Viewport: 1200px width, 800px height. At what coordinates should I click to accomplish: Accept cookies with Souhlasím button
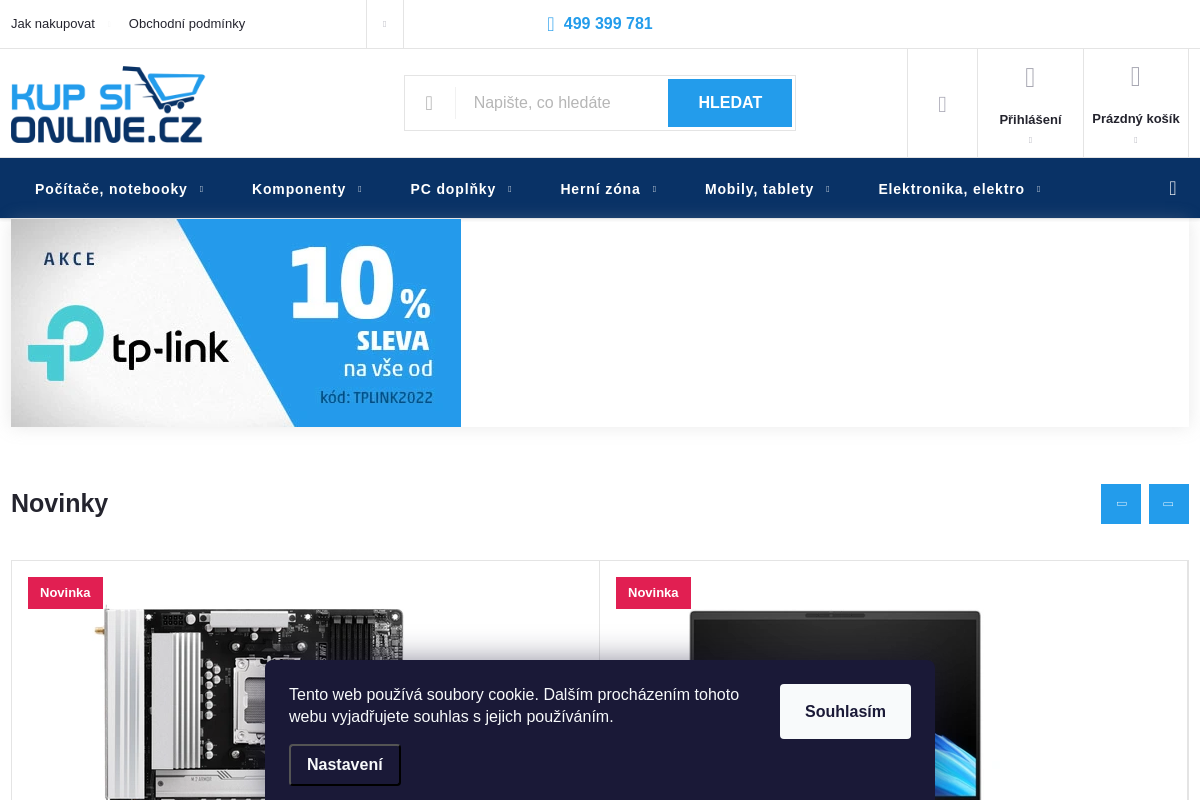pos(845,712)
